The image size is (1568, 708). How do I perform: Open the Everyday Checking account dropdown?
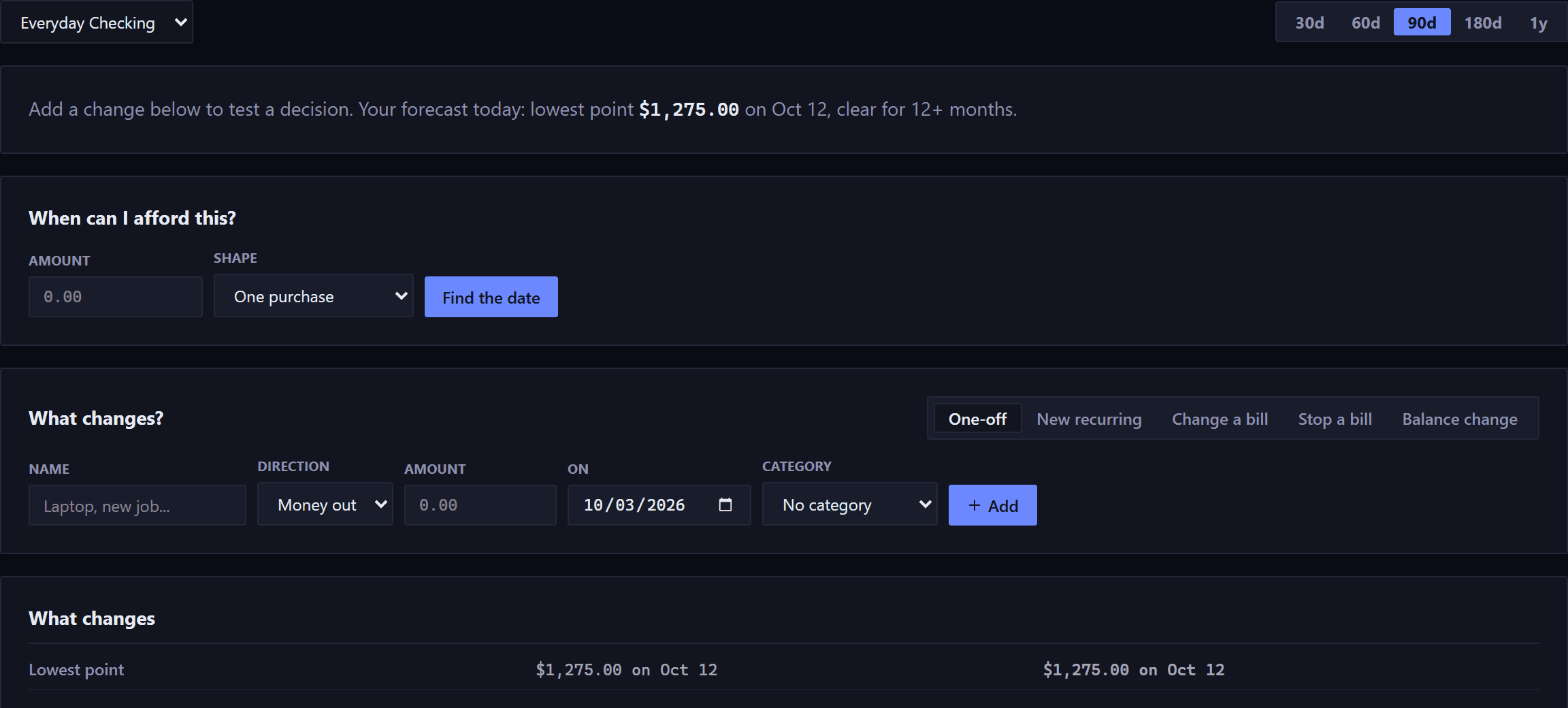[x=97, y=22]
